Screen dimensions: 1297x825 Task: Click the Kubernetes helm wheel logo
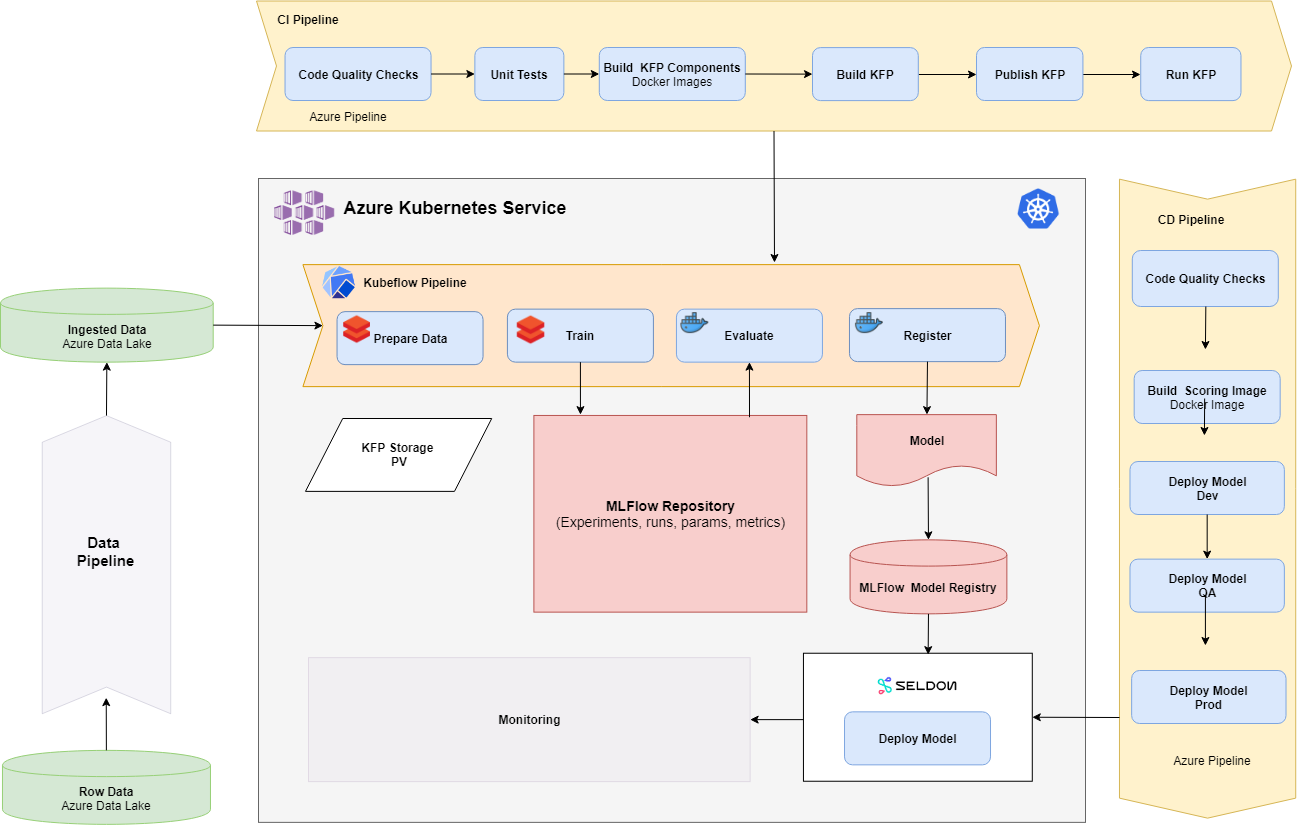(1038, 209)
